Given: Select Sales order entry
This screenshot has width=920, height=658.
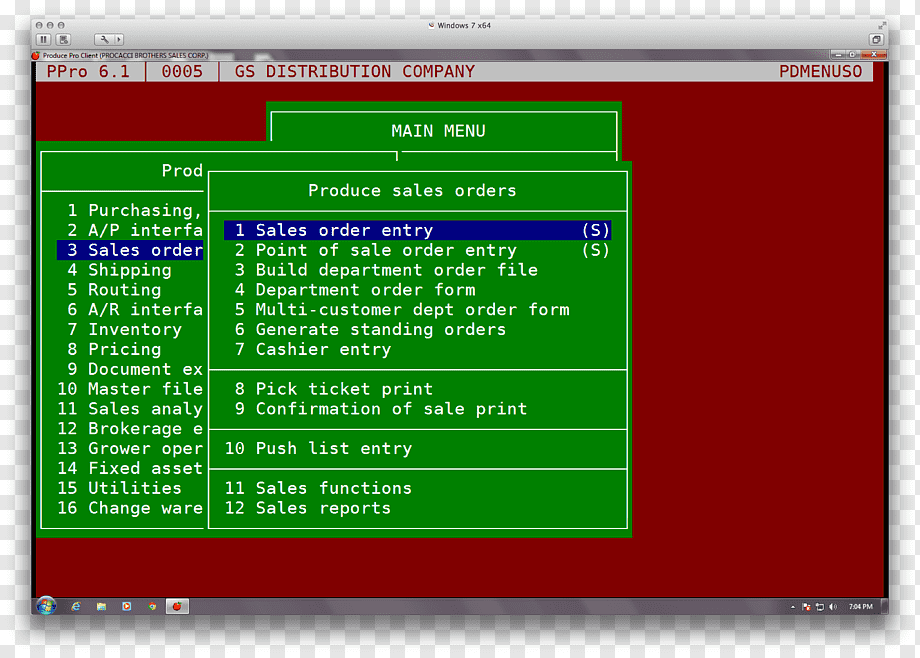Looking at the screenshot, I should coord(417,230).
